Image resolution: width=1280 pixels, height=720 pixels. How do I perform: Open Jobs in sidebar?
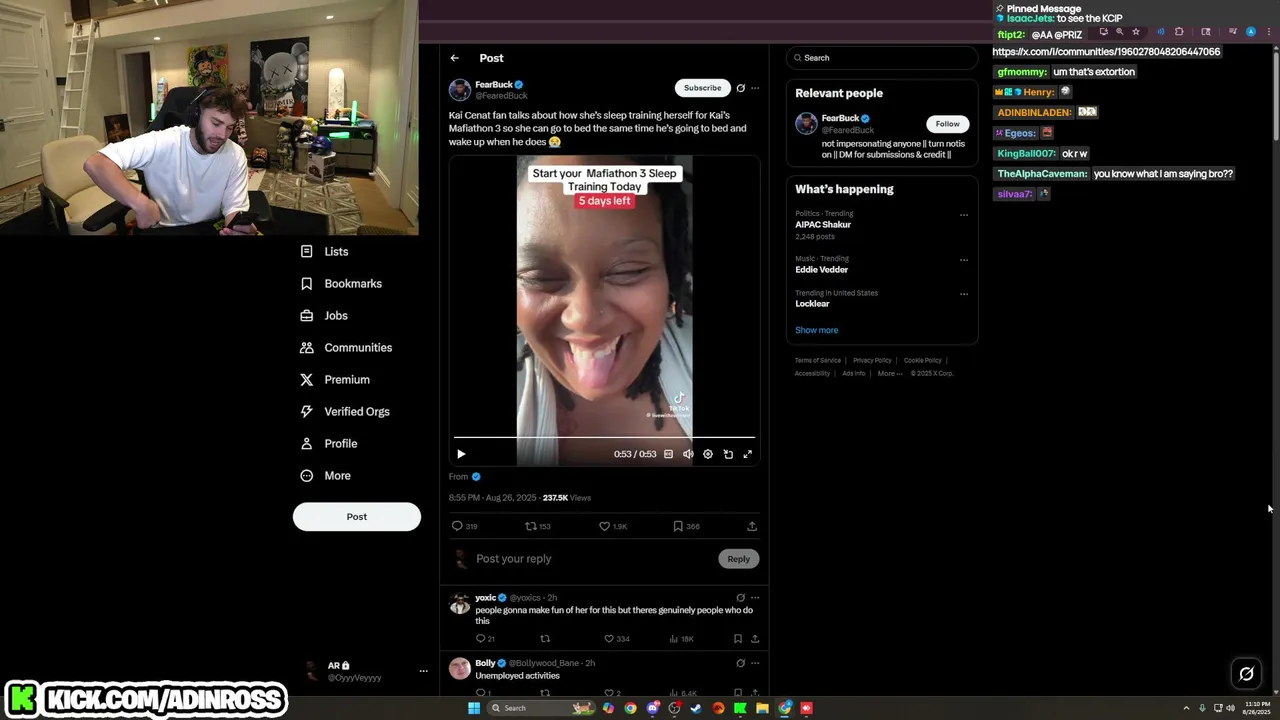324,316
